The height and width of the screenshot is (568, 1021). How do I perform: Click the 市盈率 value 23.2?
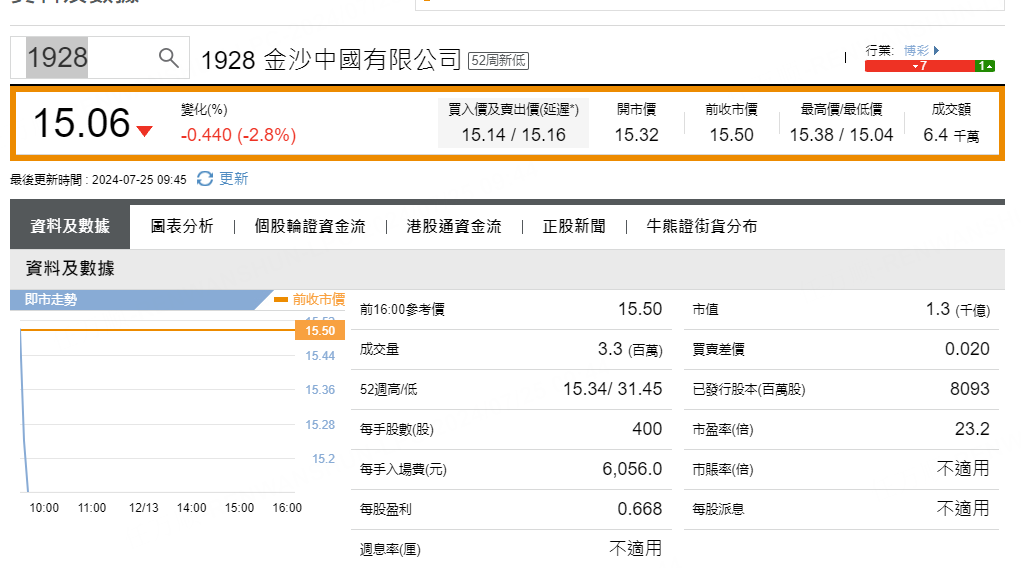tap(972, 429)
